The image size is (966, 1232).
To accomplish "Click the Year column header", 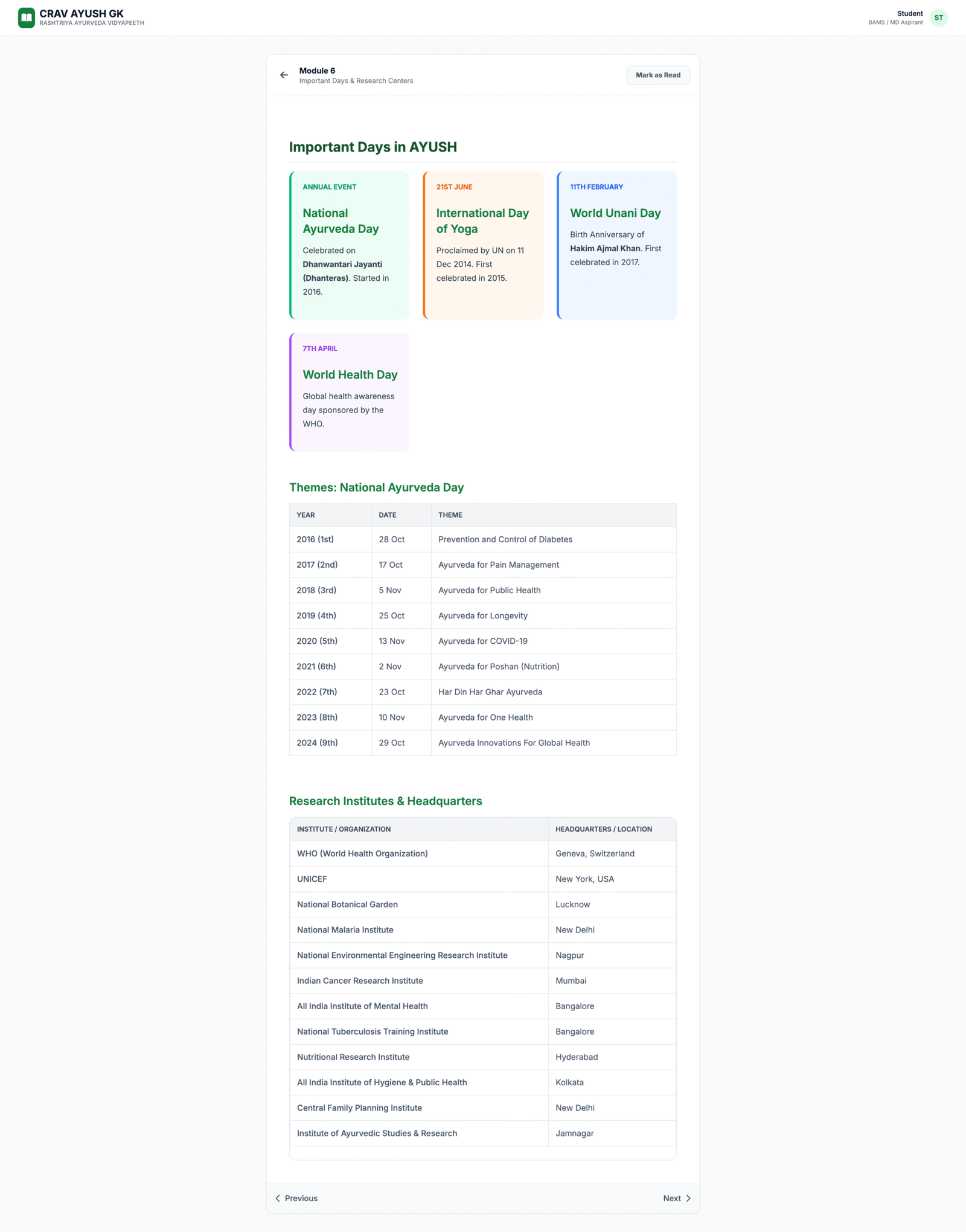I will click(305, 515).
